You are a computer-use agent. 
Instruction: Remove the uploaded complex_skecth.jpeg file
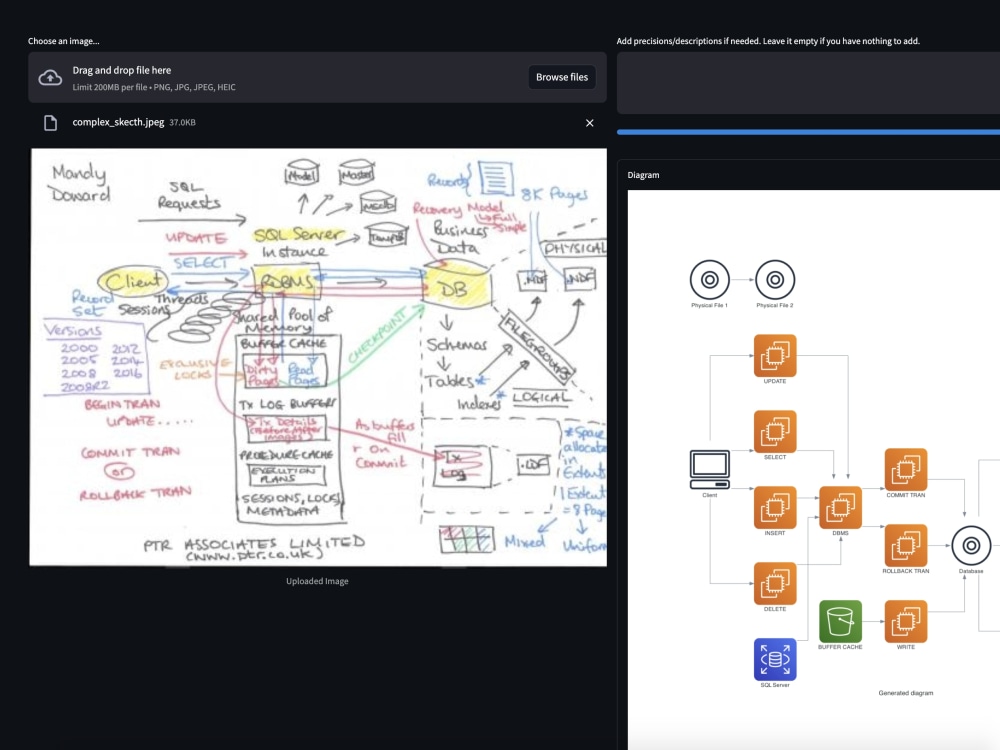click(589, 123)
